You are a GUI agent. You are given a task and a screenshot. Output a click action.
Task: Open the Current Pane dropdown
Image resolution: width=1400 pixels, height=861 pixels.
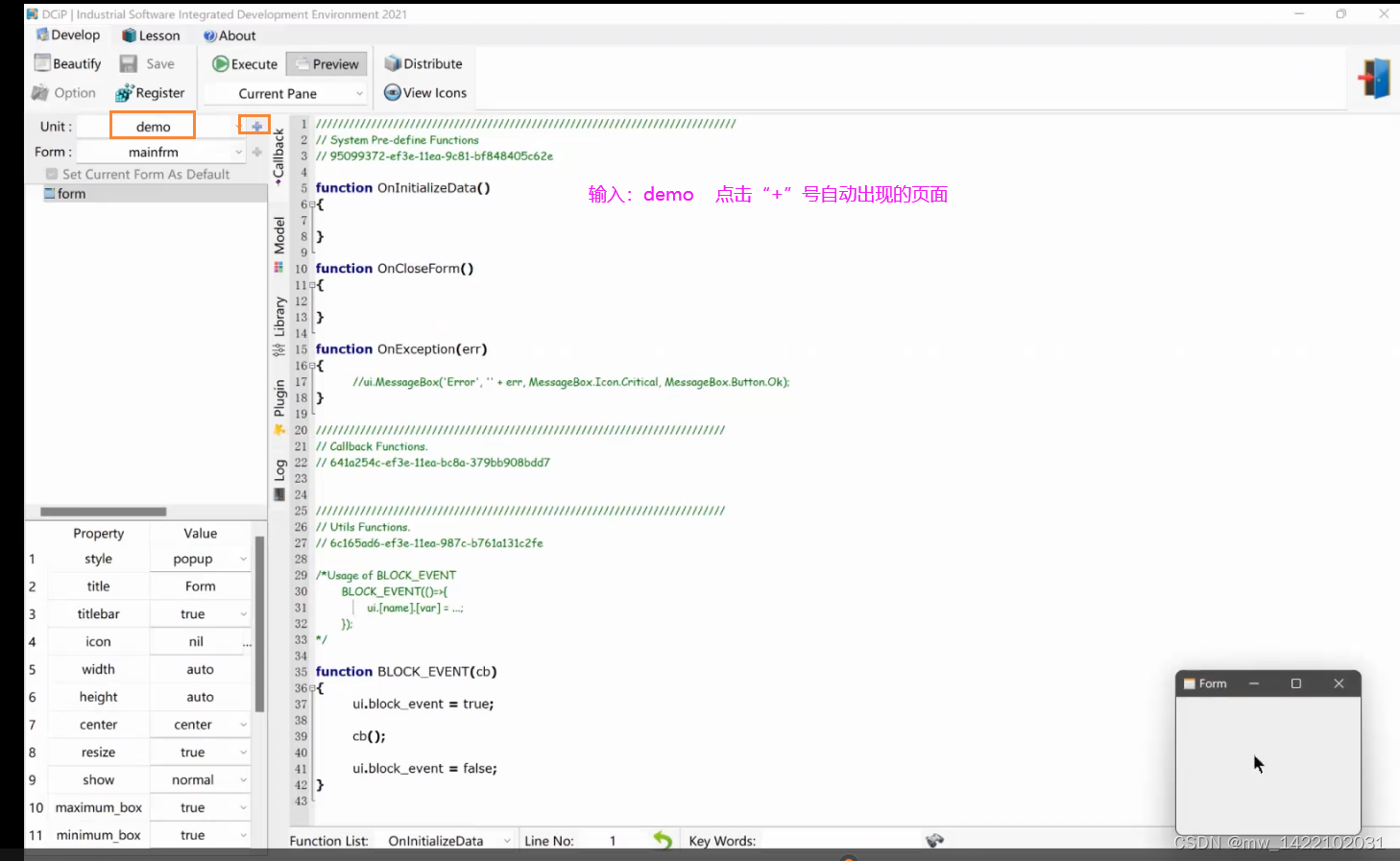pyautogui.click(x=285, y=93)
